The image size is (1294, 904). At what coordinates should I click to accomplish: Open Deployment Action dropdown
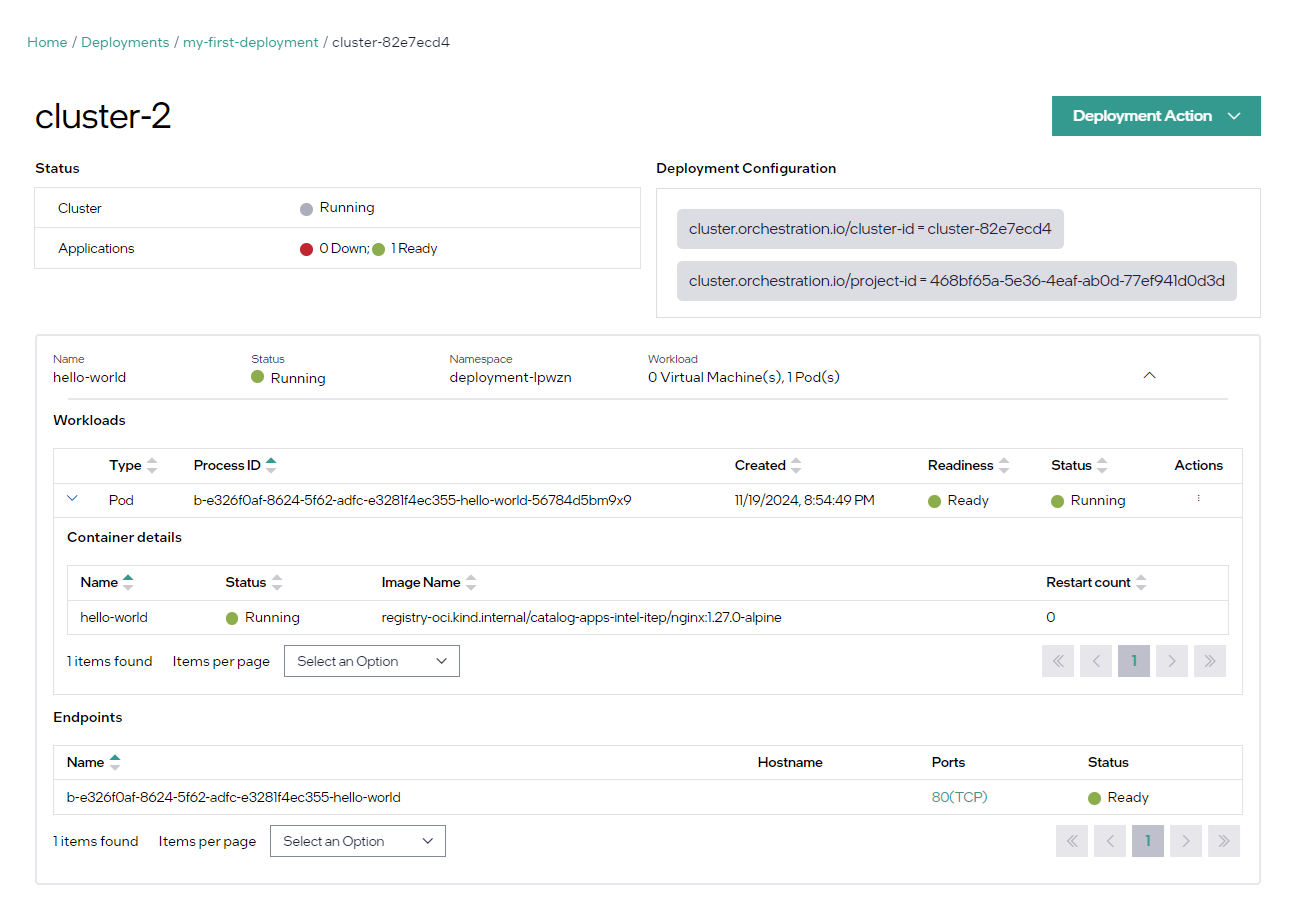tap(1156, 116)
